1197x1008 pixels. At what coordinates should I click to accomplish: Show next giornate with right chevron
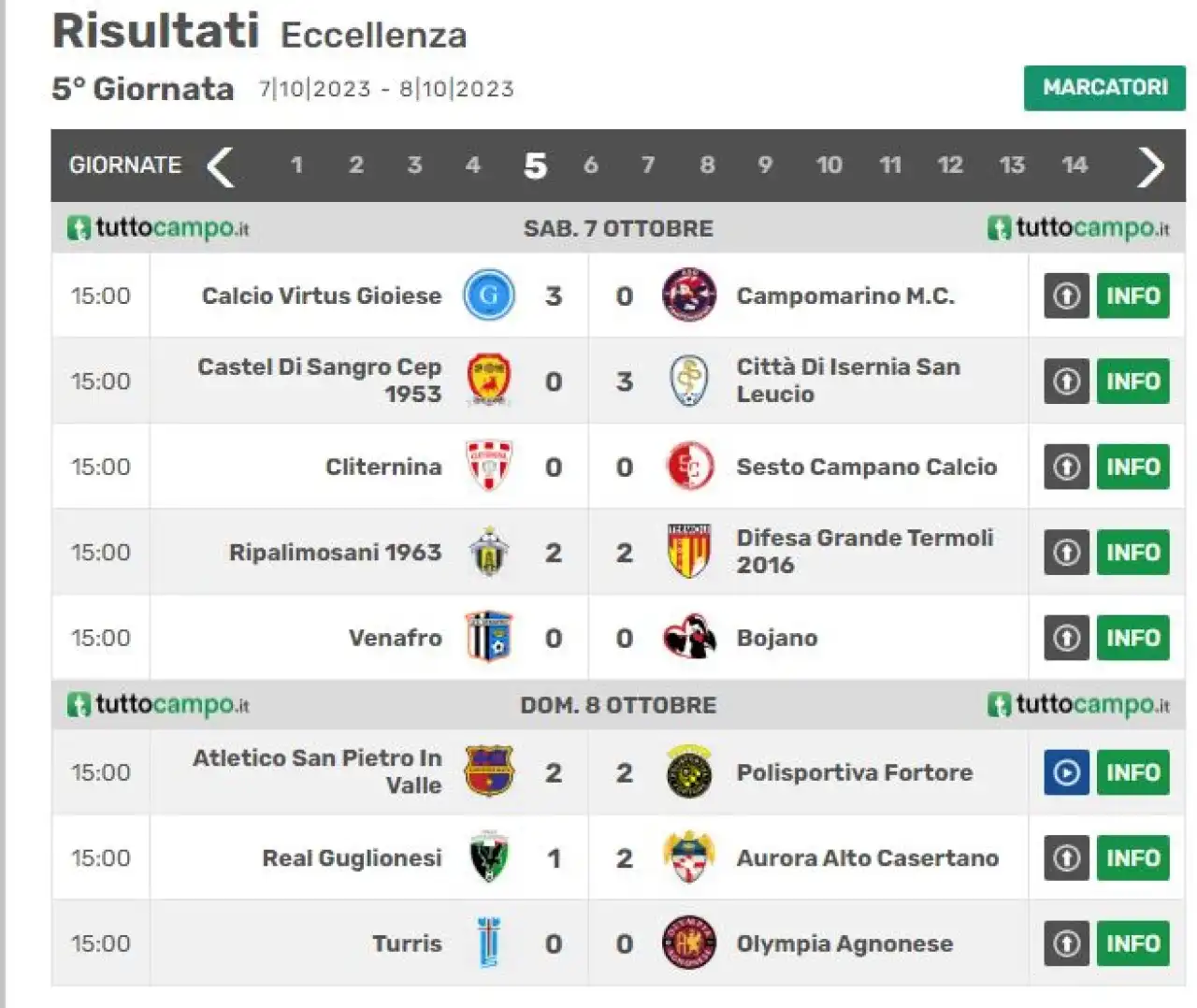tap(1150, 166)
